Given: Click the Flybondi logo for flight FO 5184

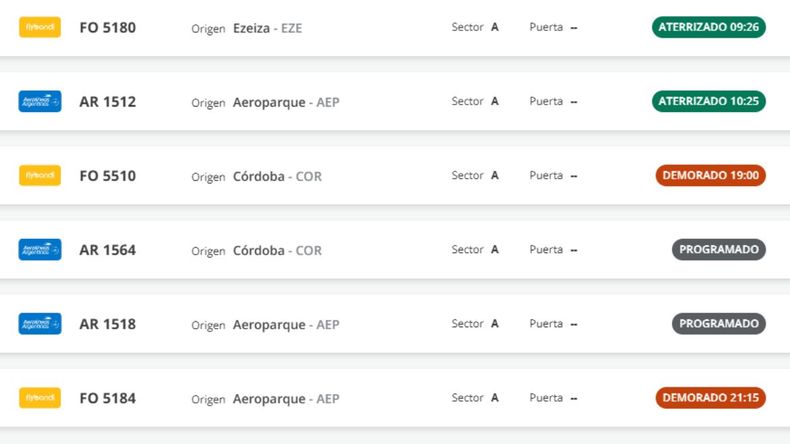Looking at the screenshot, I should (40, 398).
